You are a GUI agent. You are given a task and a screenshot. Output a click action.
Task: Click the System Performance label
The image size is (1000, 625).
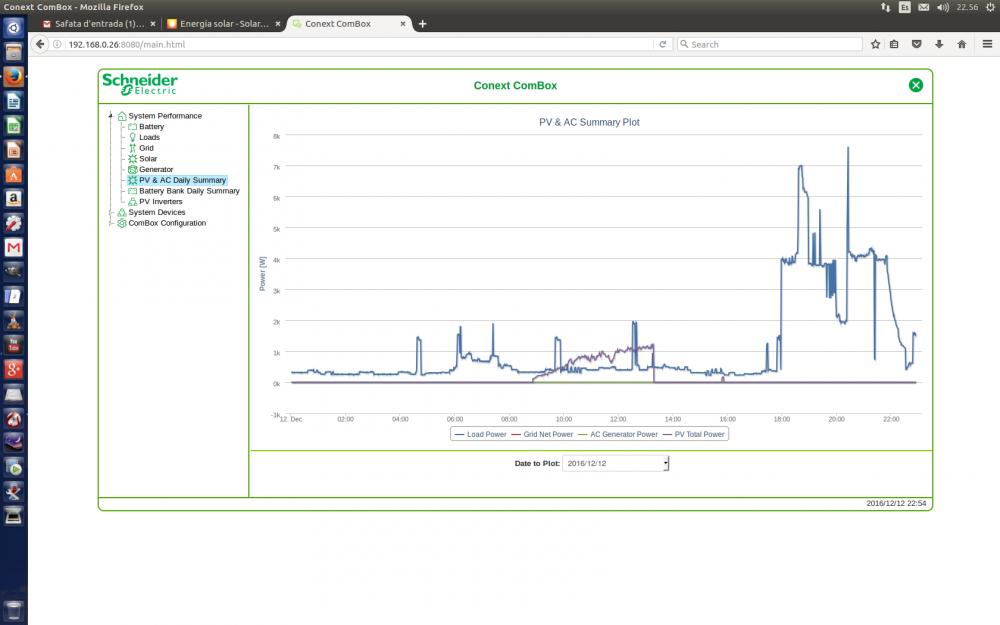tap(165, 116)
